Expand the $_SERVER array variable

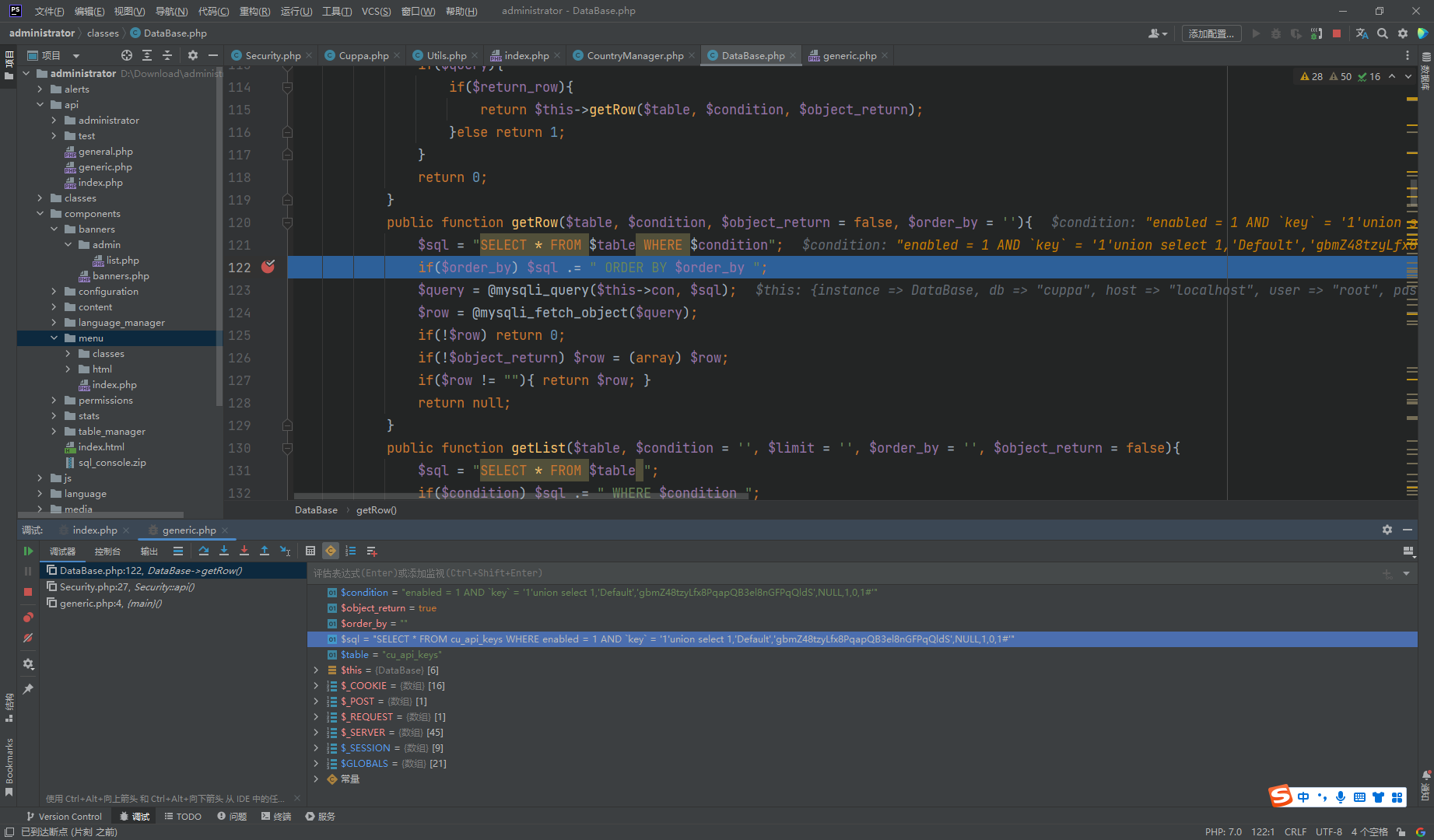(x=316, y=733)
